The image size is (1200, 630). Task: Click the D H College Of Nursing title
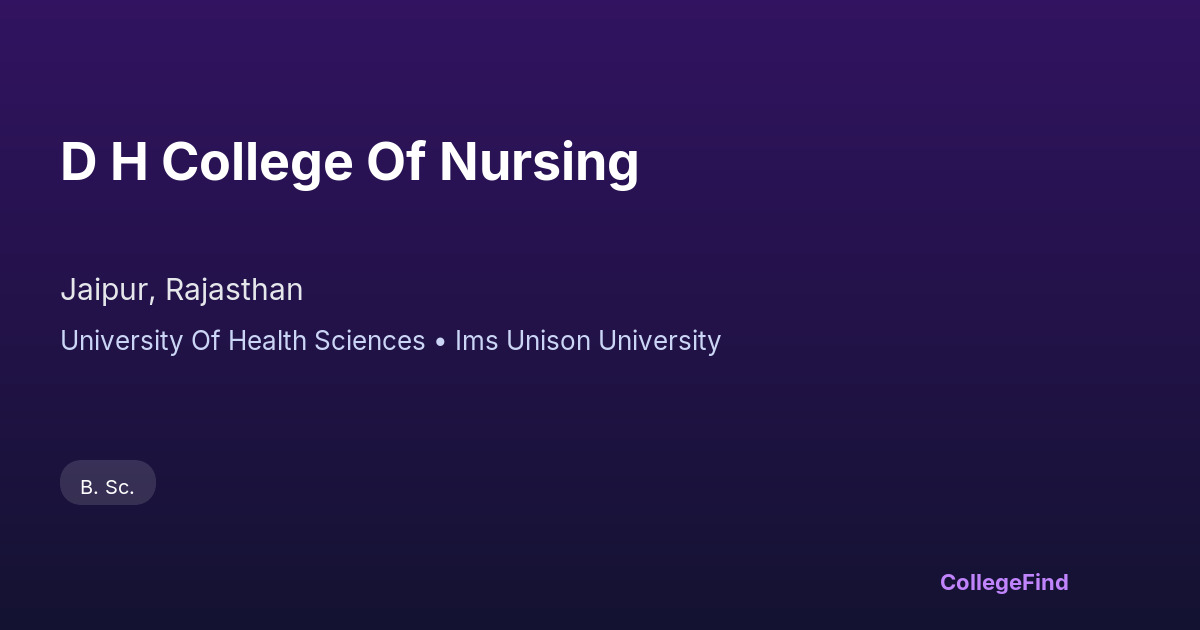[349, 162]
